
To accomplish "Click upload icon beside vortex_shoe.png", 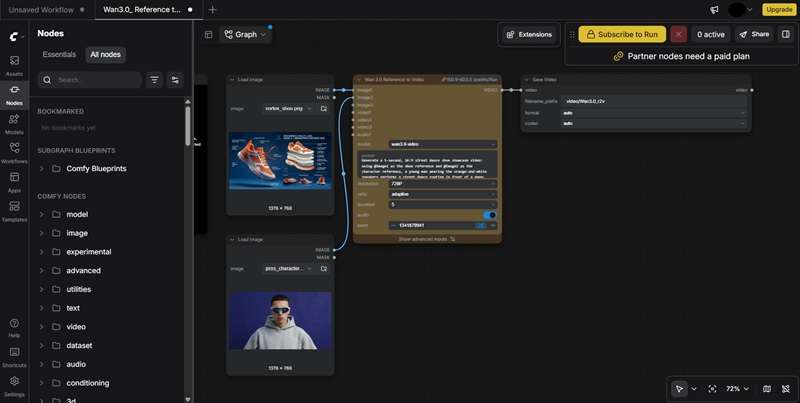I will [x=323, y=109].
